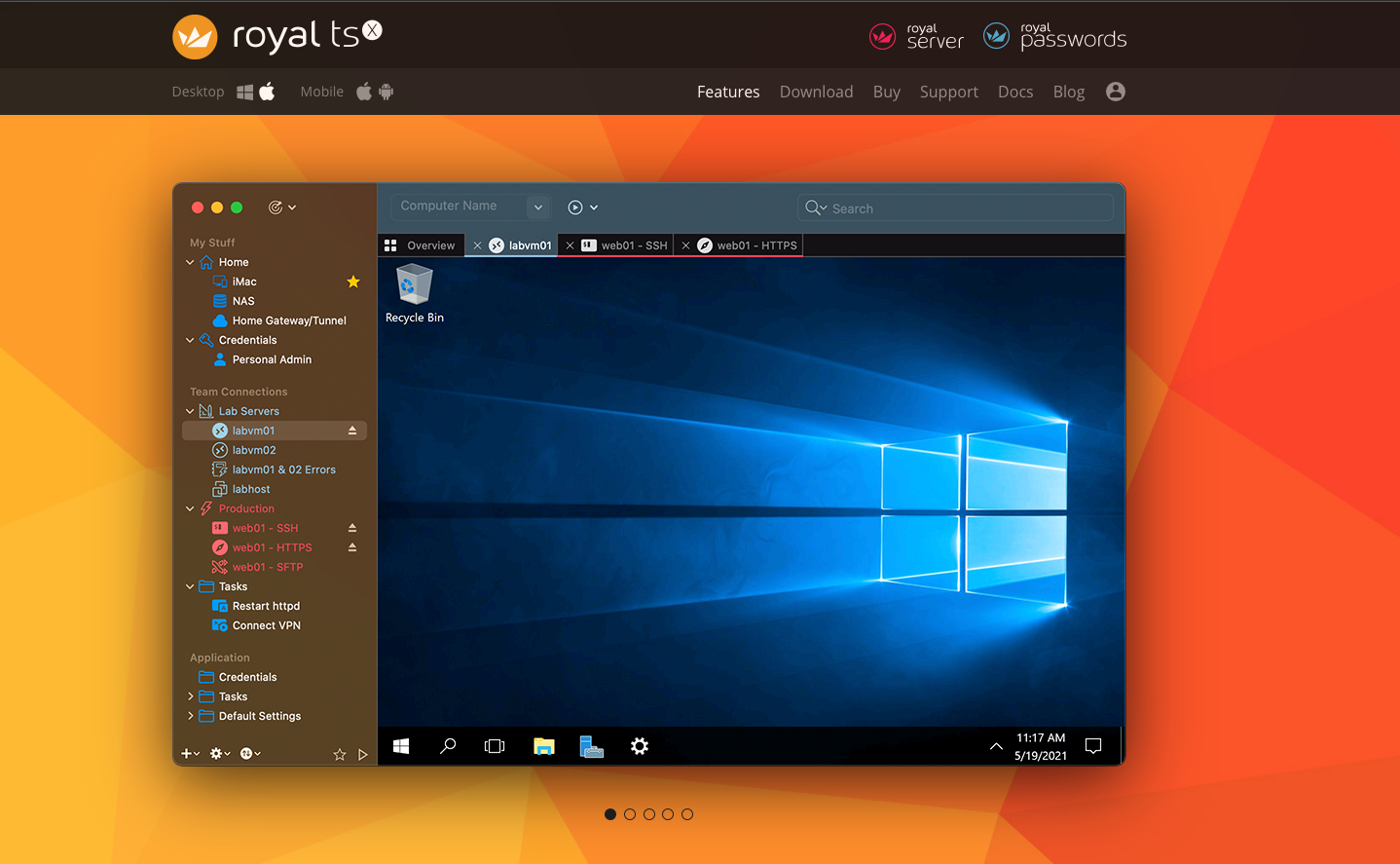The width and height of the screenshot is (1400, 864).
Task: Open Settings gear on the taskbar
Action: [639, 746]
